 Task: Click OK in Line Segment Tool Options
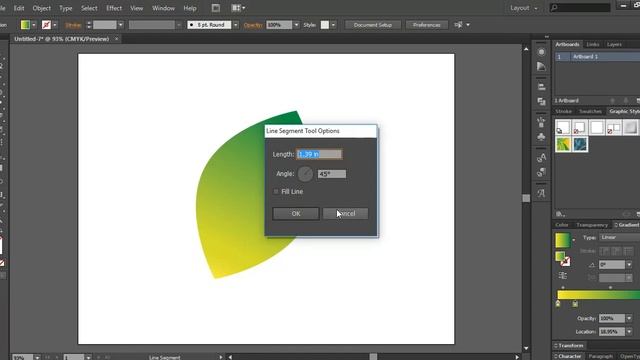[296, 213]
